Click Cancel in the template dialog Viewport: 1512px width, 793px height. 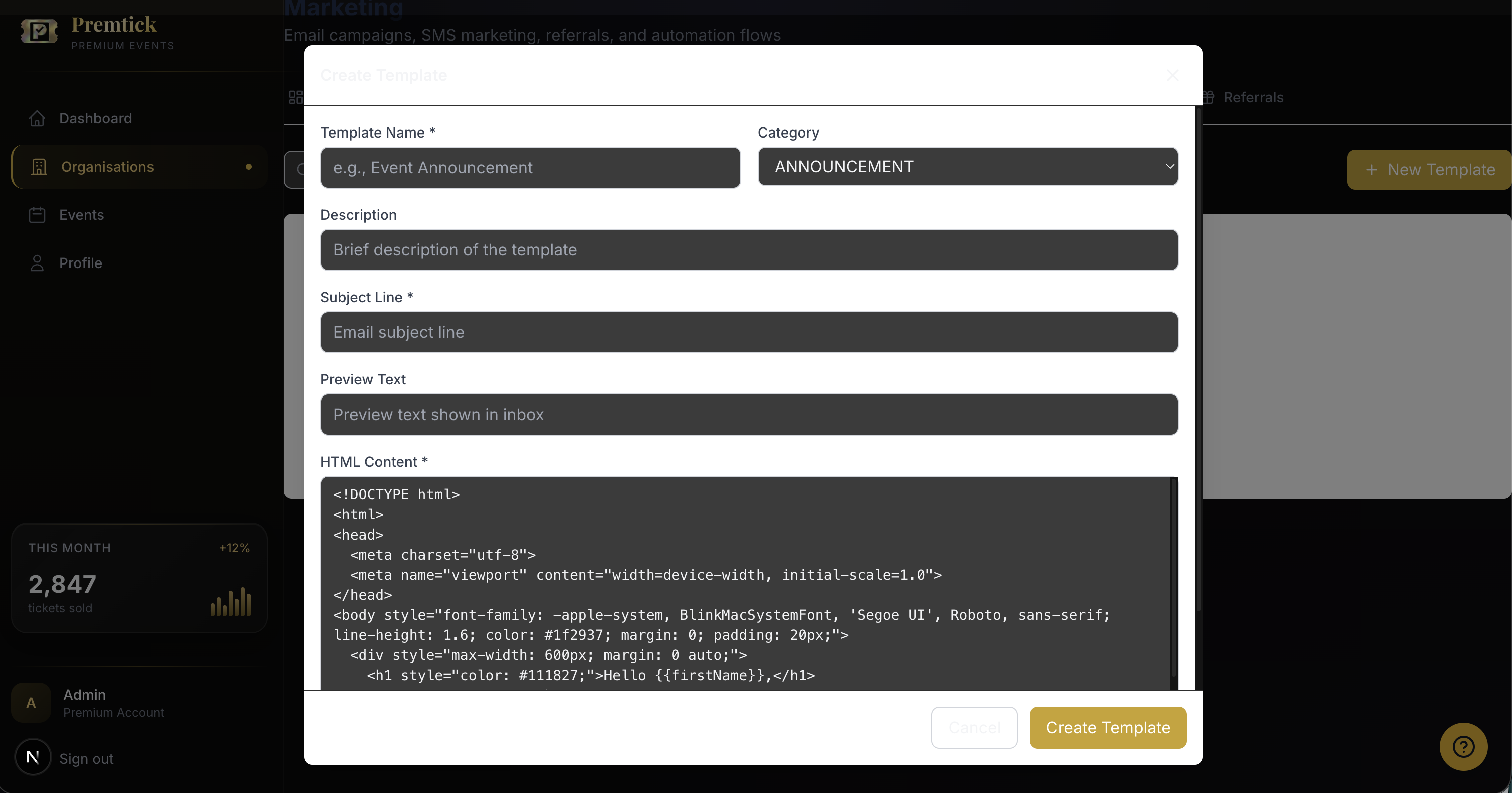click(973, 728)
